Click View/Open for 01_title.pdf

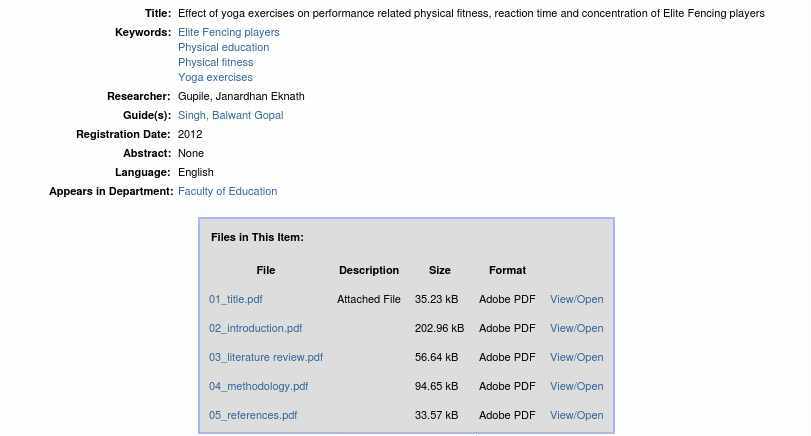click(577, 299)
